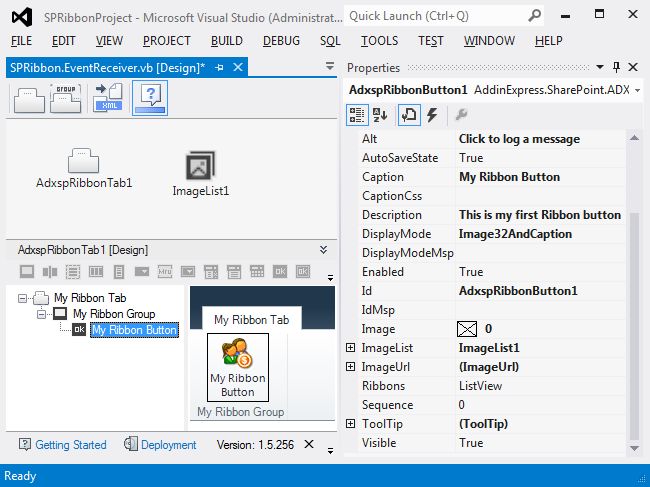Open the TOOLS menu
This screenshot has height=487, width=650.
click(379, 41)
